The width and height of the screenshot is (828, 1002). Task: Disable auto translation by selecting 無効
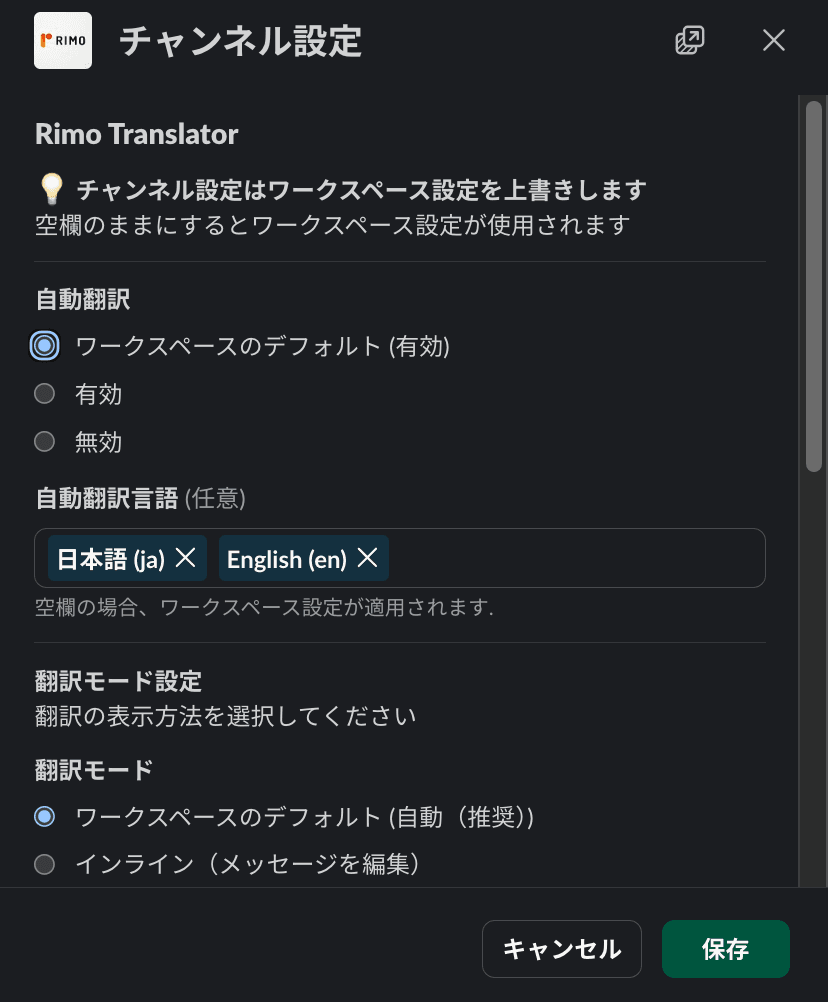pyautogui.click(x=44, y=441)
